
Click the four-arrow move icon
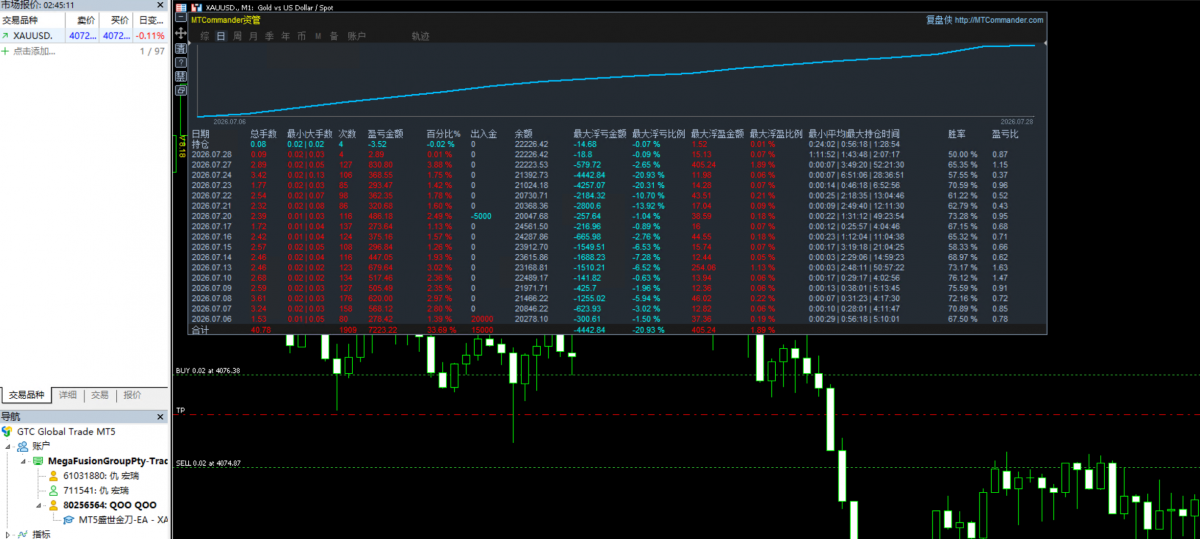tap(181, 33)
